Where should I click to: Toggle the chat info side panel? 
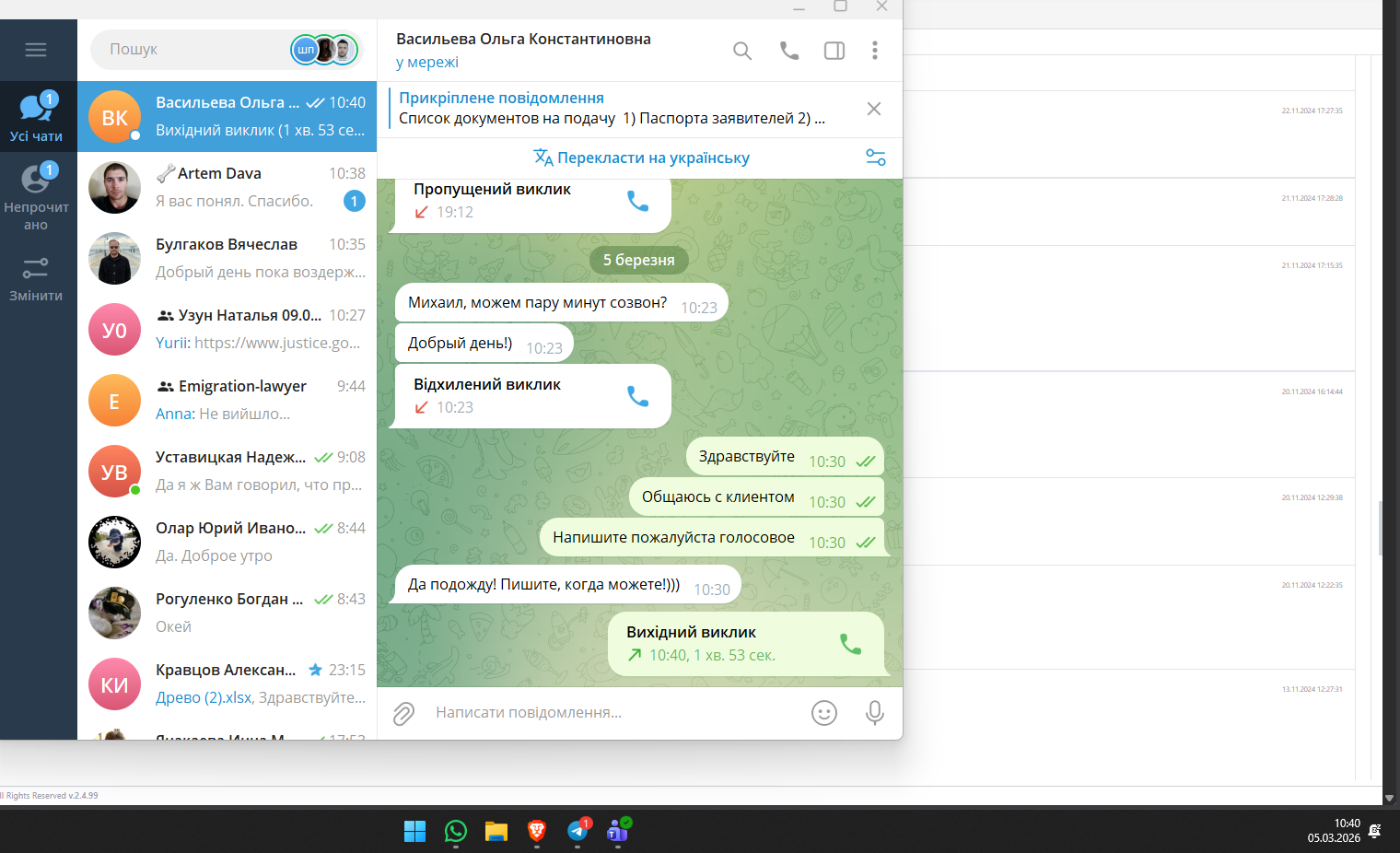click(x=834, y=51)
